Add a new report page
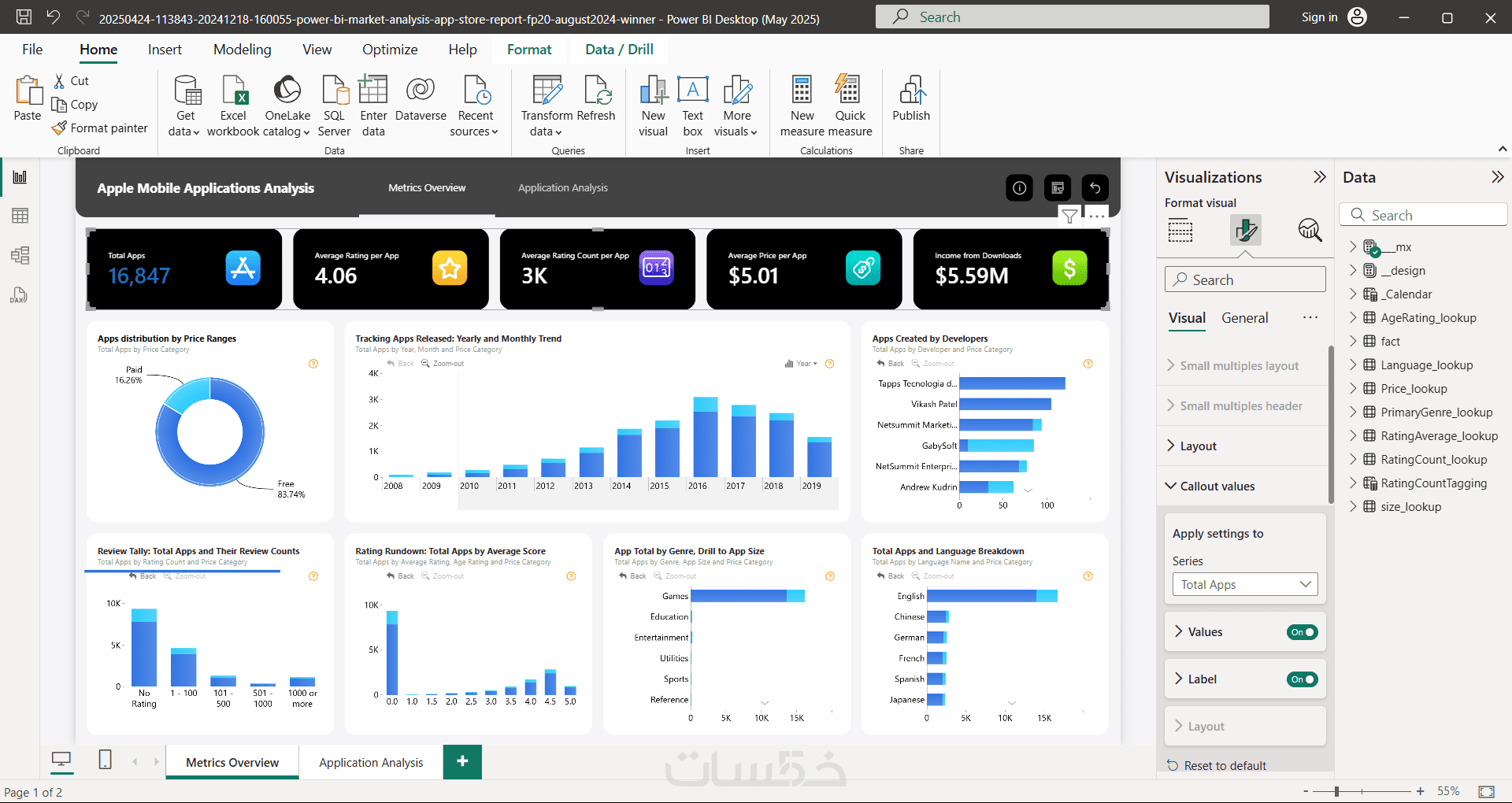Image resolution: width=1512 pixels, height=803 pixels. click(462, 761)
